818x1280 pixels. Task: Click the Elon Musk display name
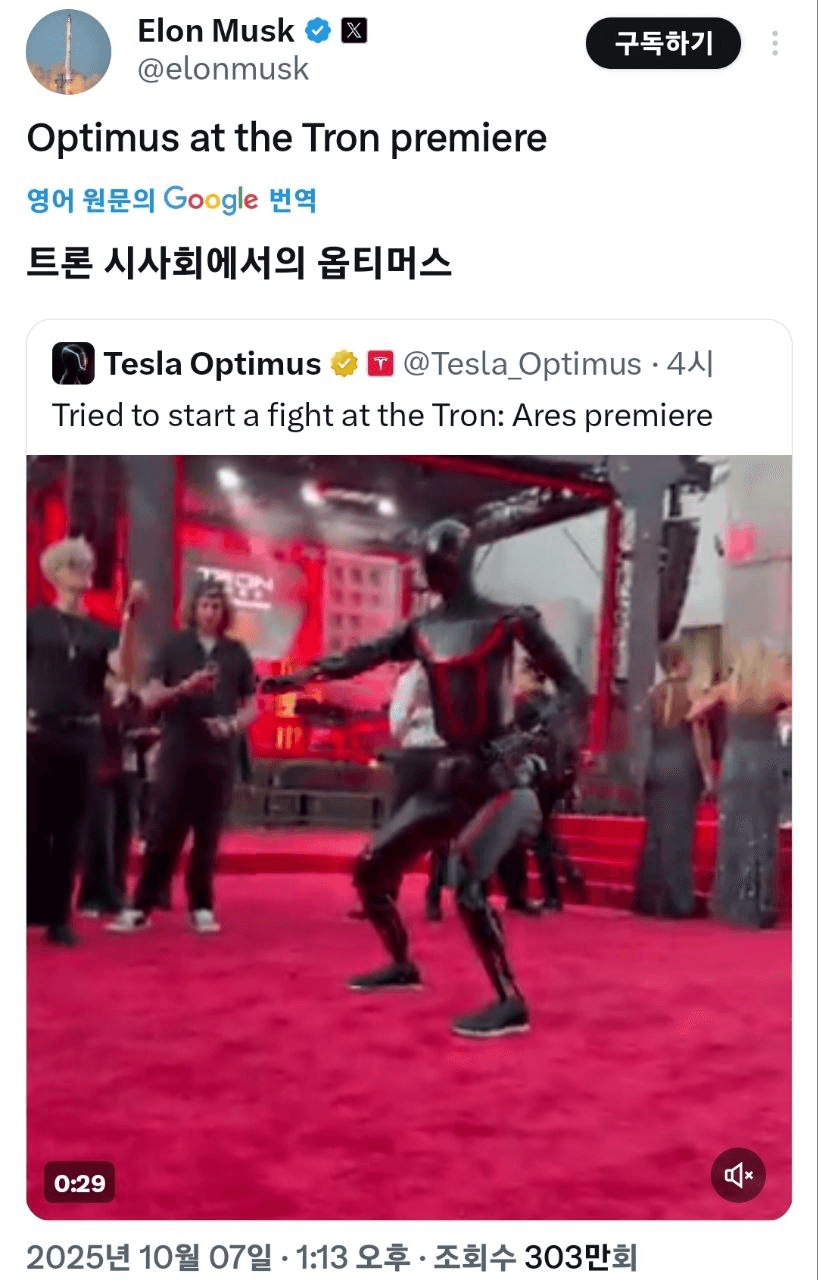tap(216, 31)
